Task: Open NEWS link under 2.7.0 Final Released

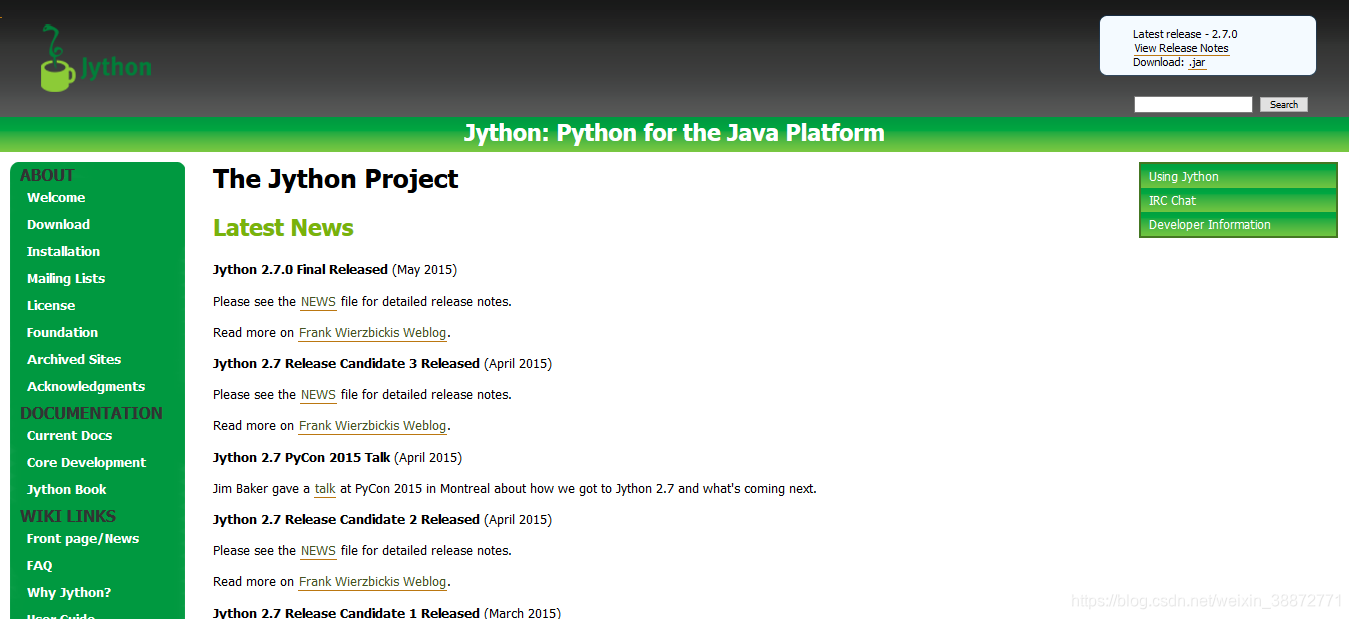Action: pos(318,302)
